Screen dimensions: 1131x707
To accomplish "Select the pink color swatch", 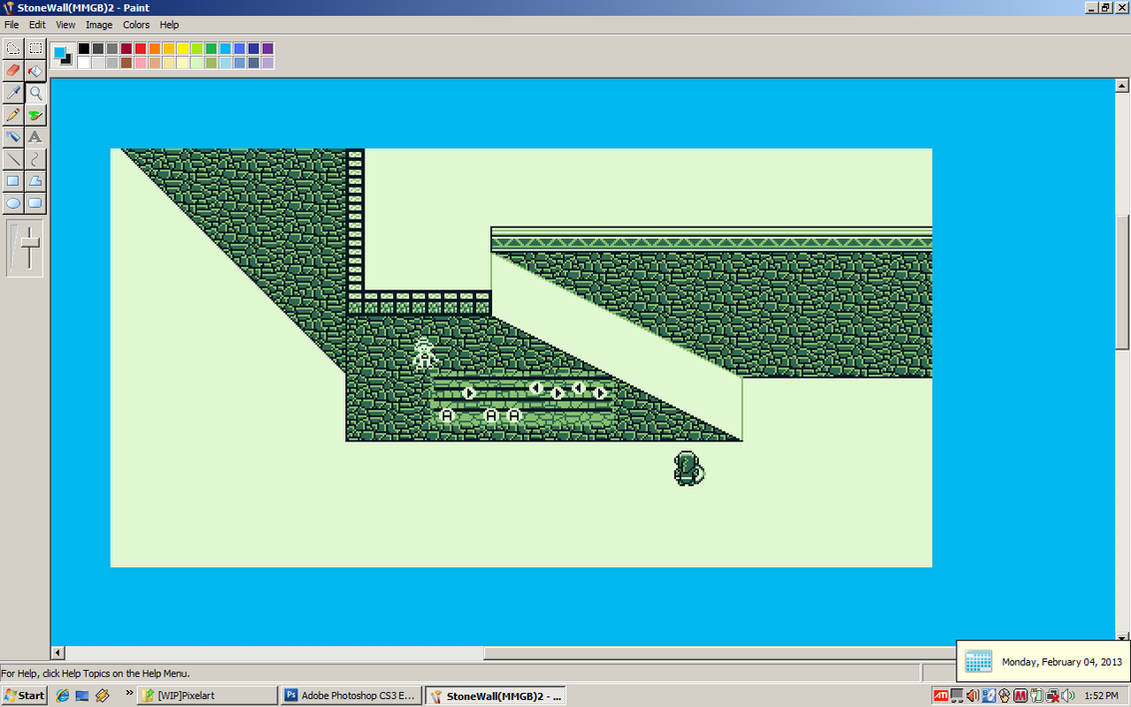I will coord(141,63).
